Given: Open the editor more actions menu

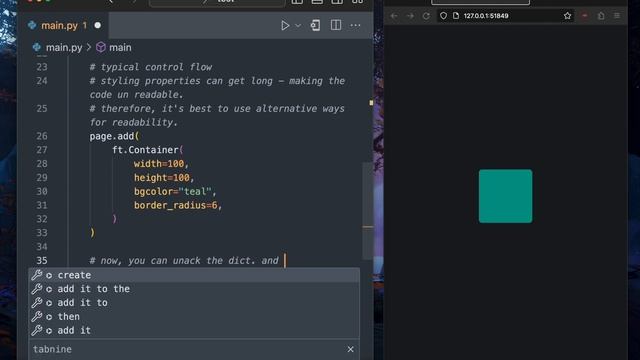Looking at the screenshot, I should pyautogui.click(x=356, y=25).
